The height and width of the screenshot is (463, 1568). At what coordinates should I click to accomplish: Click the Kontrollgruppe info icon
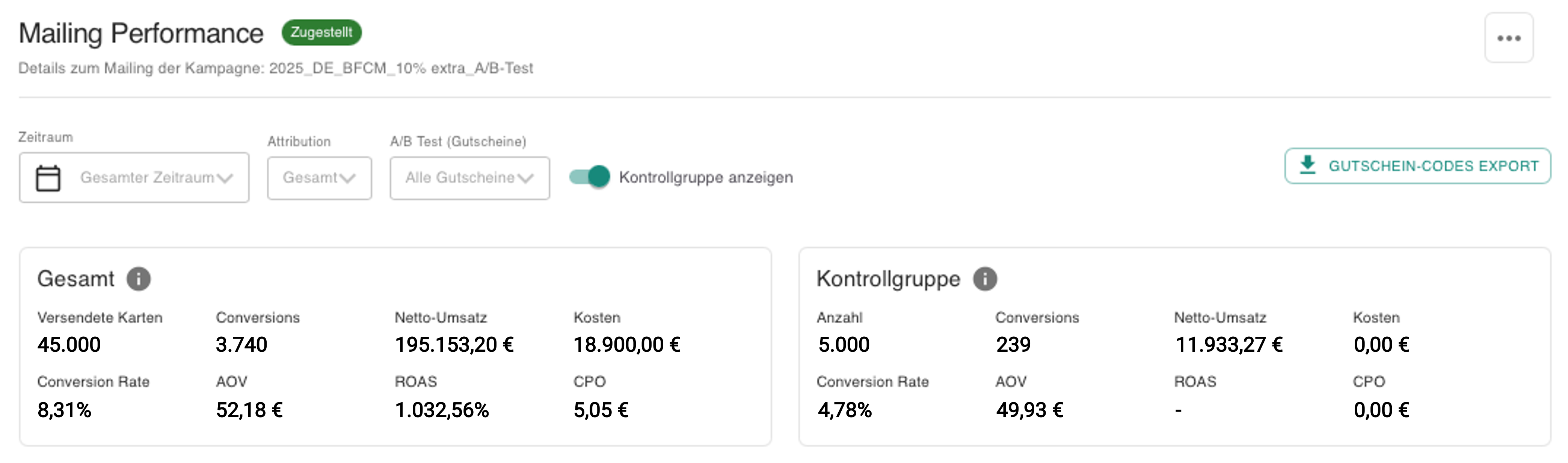[984, 279]
